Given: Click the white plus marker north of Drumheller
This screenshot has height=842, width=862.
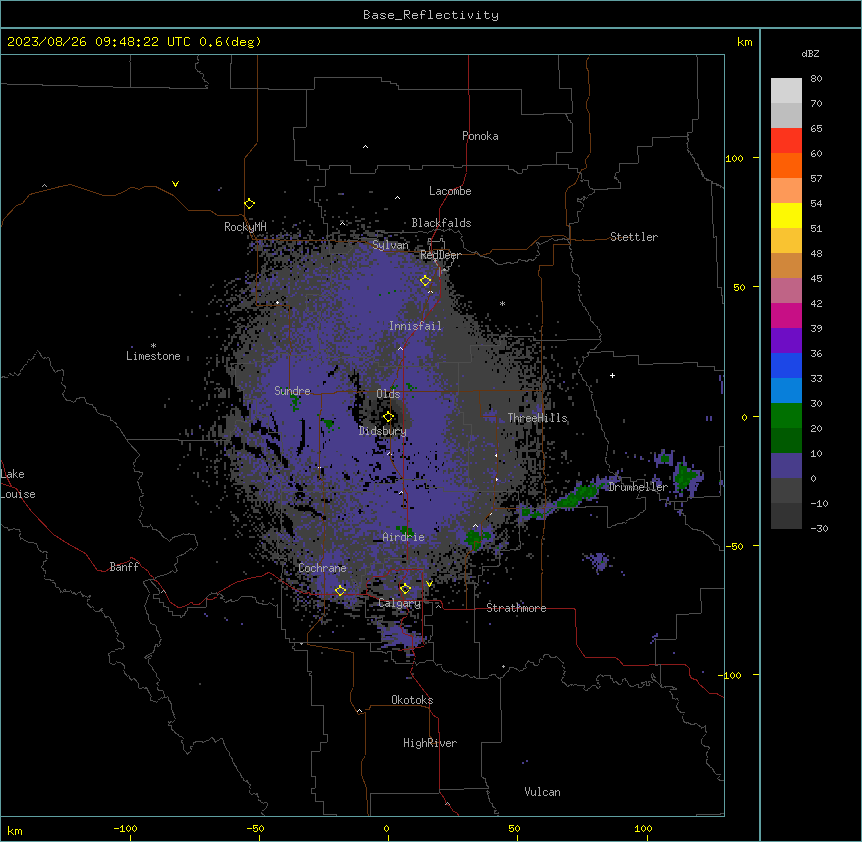Looking at the screenshot, I should click(612, 375).
